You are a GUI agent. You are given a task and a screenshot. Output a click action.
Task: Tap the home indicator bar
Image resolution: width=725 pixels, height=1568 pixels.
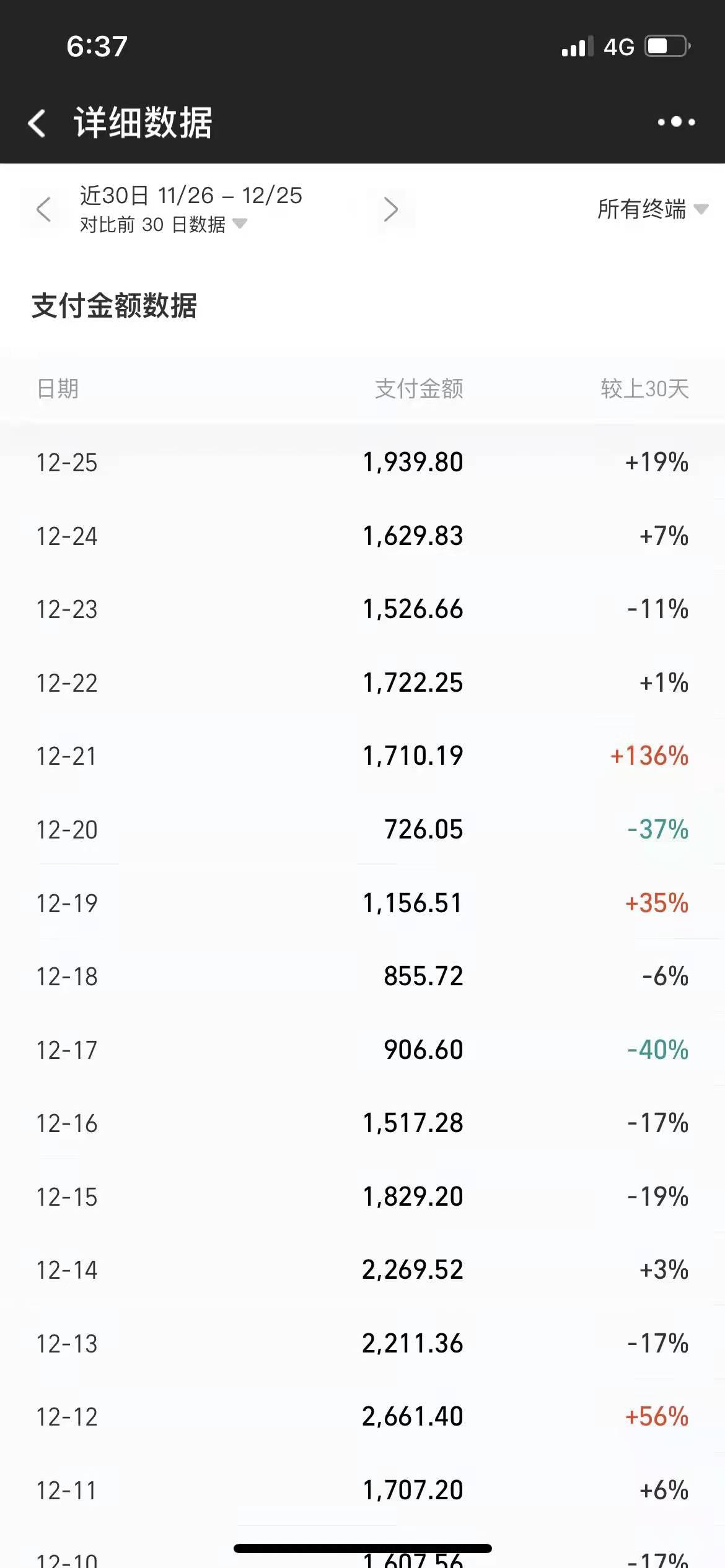pos(362,1548)
